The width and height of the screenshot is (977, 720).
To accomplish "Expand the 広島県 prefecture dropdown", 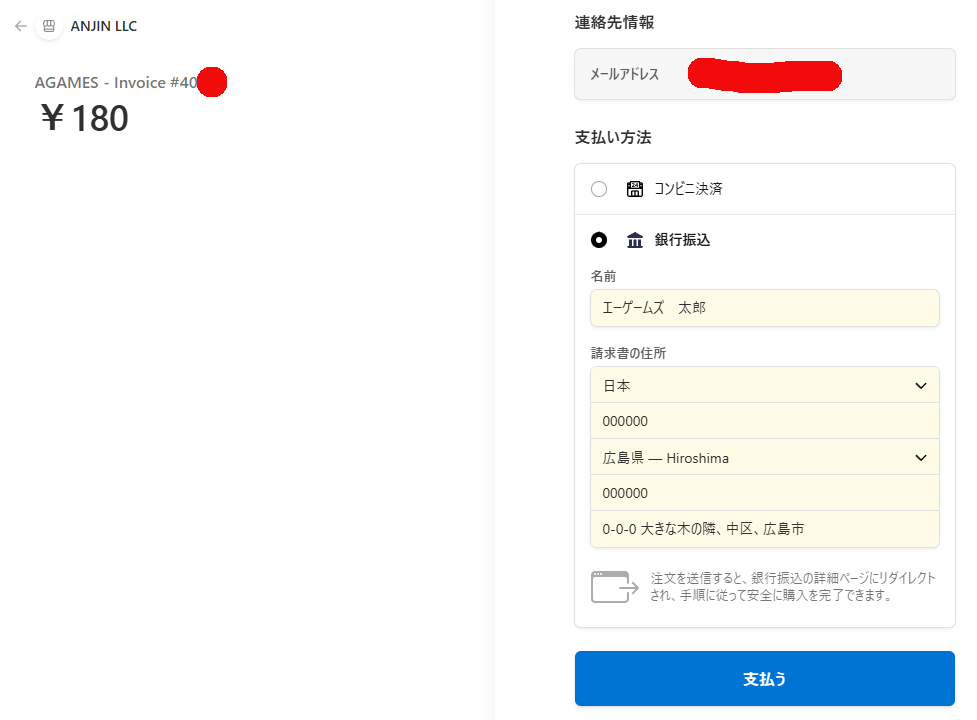I will point(764,458).
